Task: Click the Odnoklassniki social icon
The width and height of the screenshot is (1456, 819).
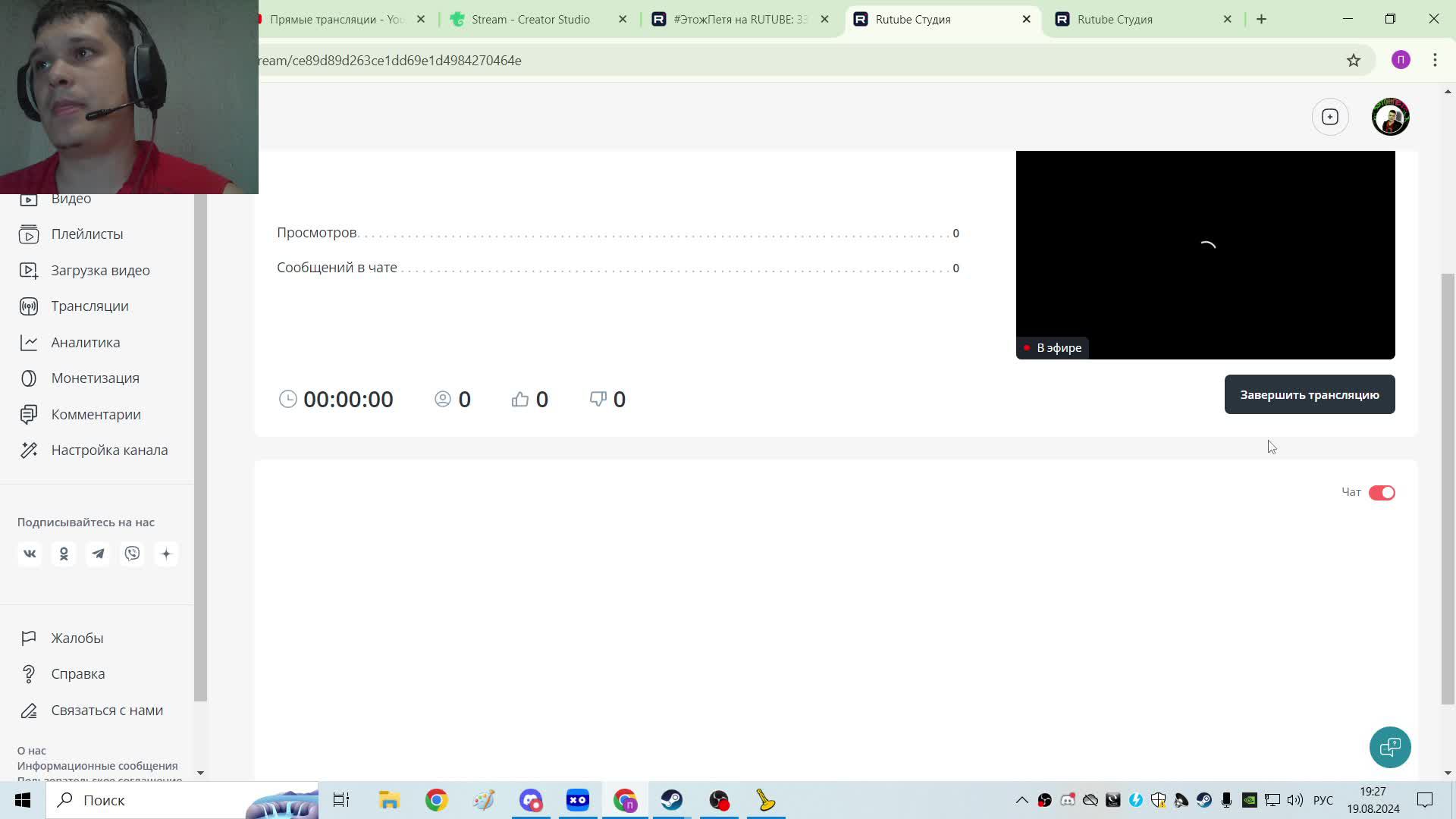Action: tap(64, 554)
